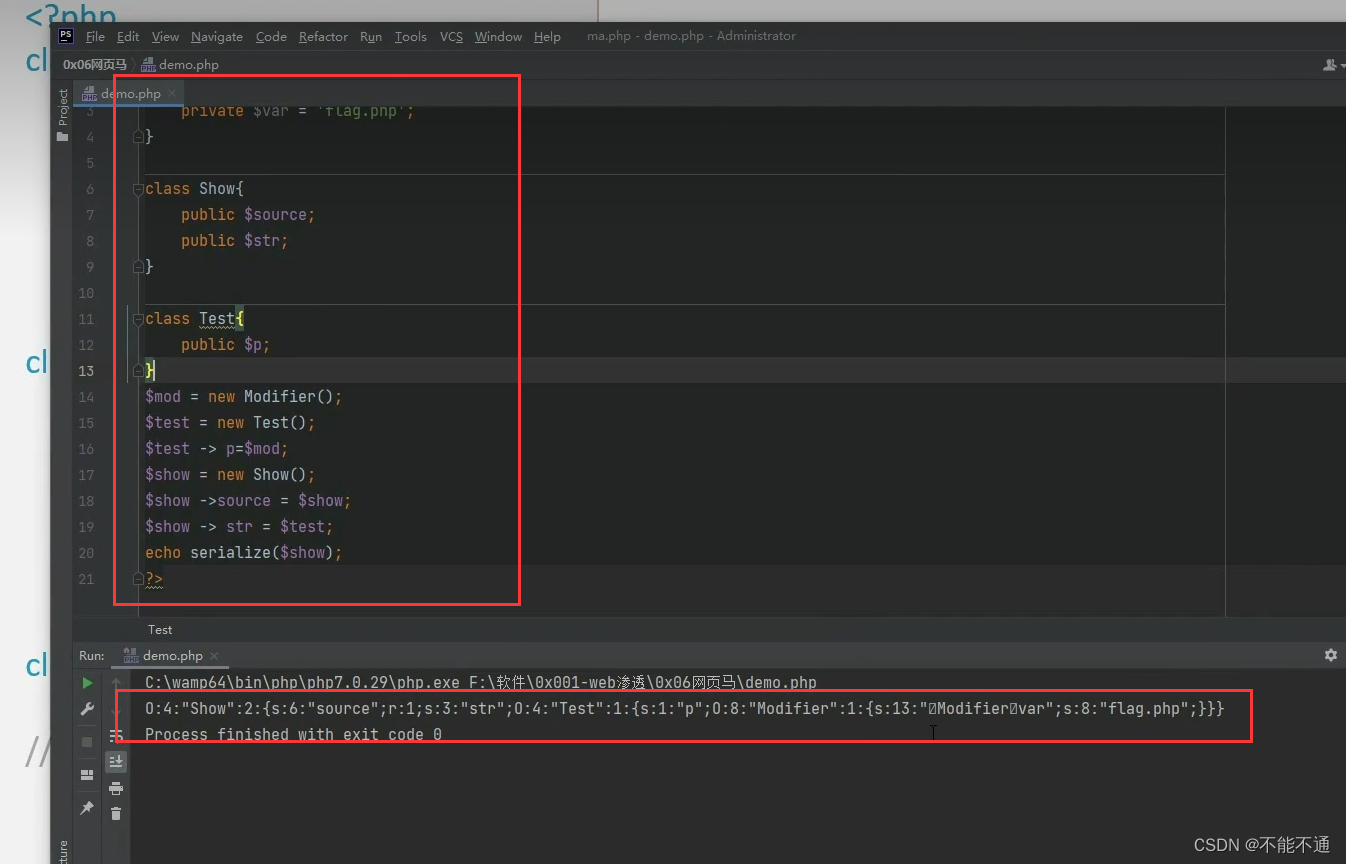Click the '$test = new Test();' line
Viewport: 1346px width, 864px height.
[x=230, y=423]
